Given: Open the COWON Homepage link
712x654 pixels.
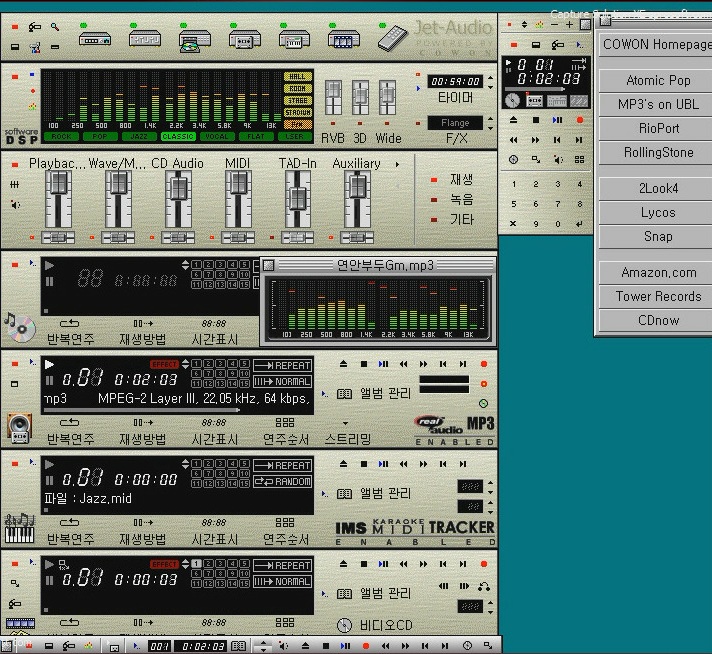Looking at the screenshot, I should [x=656, y=45].
